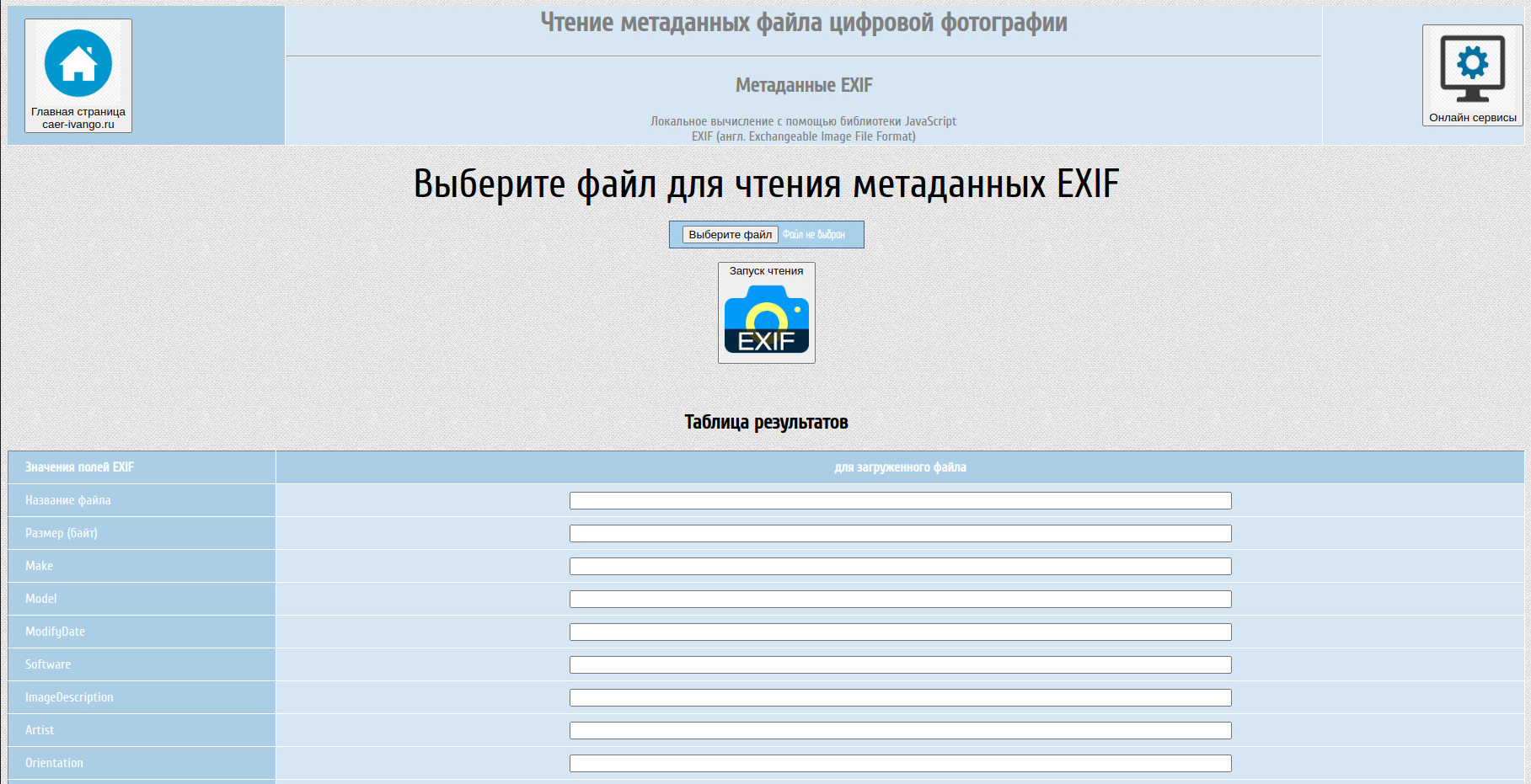This screenshot has width=1531, height=784.
Task: Click the Главная страница caer-ivango.ru link text
Action: (x=78, y=118)
